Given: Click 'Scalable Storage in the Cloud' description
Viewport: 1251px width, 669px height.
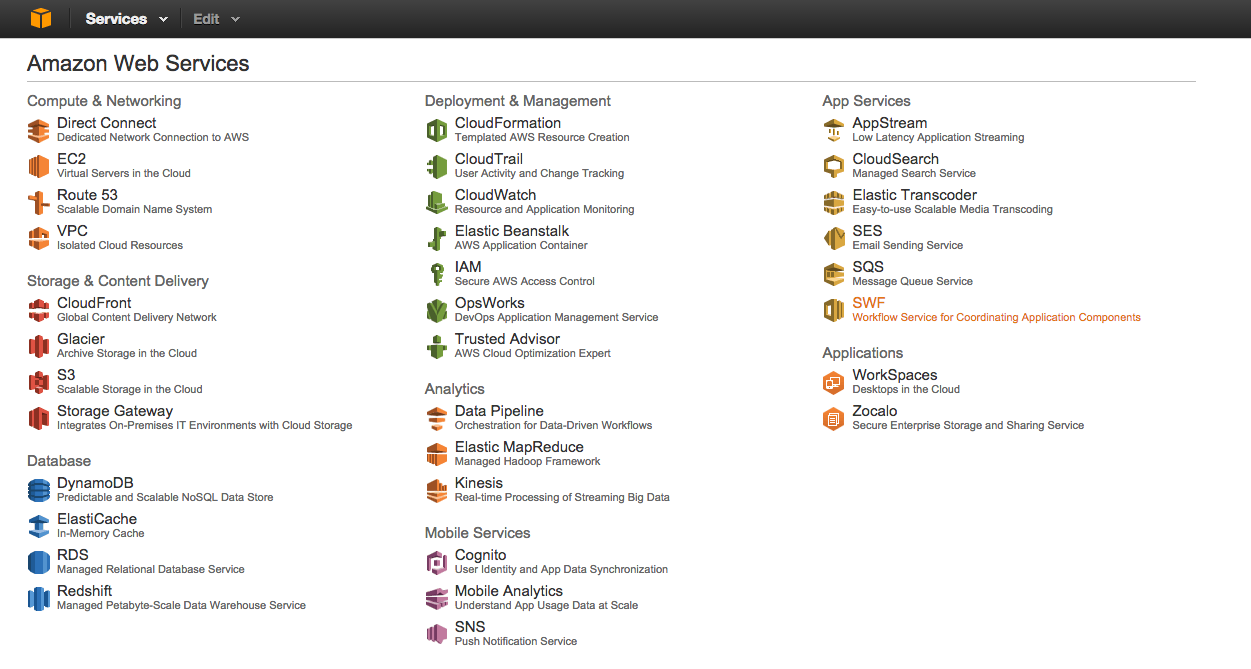Looking at the screenshot, I should [x=130, y=389].
